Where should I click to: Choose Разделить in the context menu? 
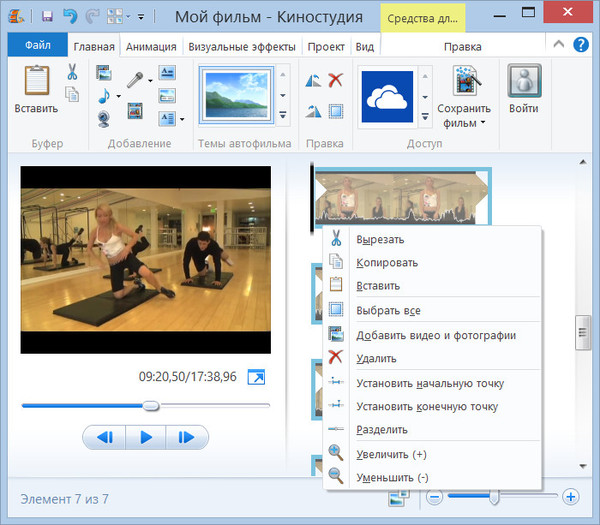(382, 430)
